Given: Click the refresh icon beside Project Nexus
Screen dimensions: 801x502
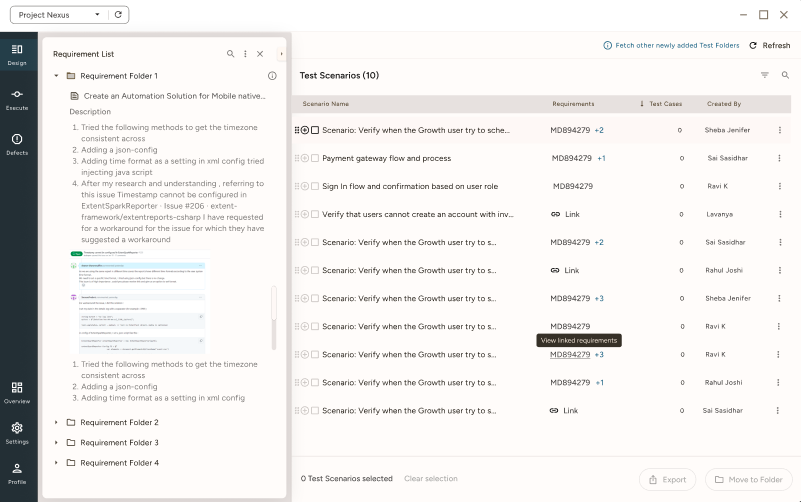Looking at the screenshot, I should [119, 15].
